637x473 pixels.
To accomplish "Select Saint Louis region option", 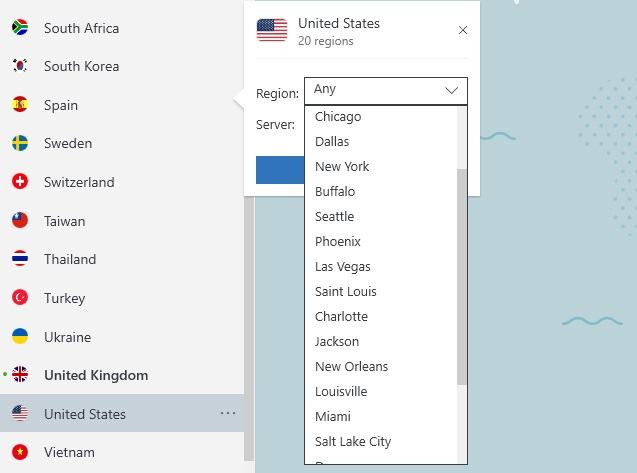I will [x=346, y=291].
